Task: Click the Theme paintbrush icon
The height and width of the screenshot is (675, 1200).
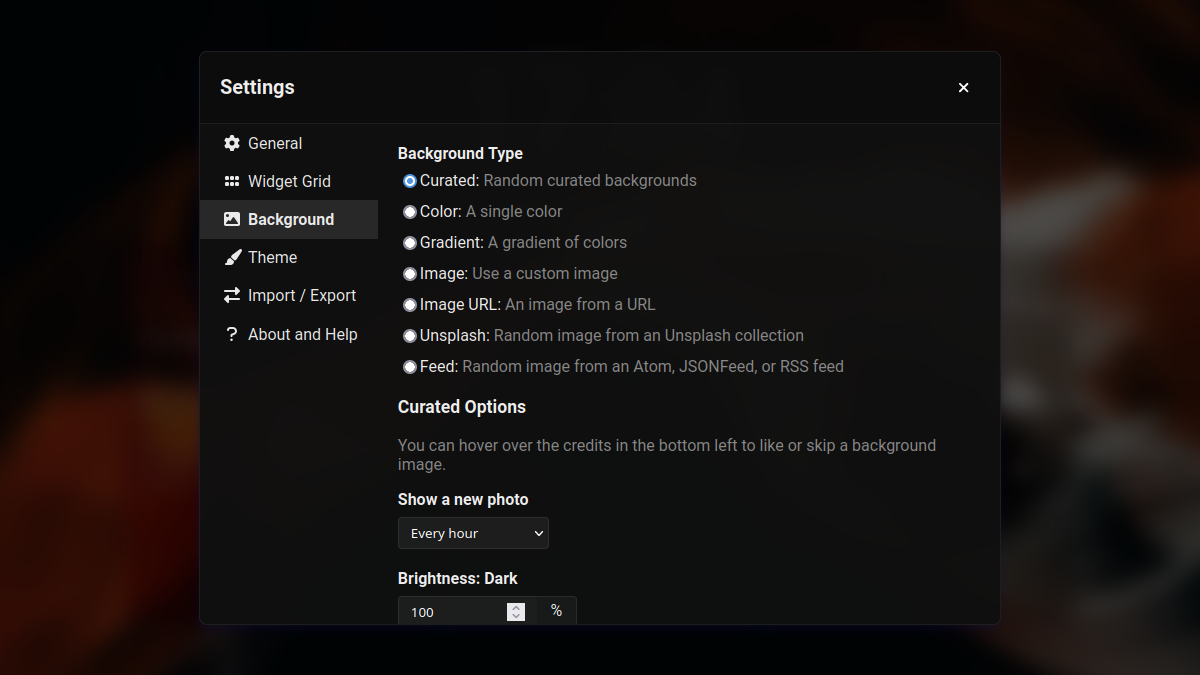Action: 232,257
